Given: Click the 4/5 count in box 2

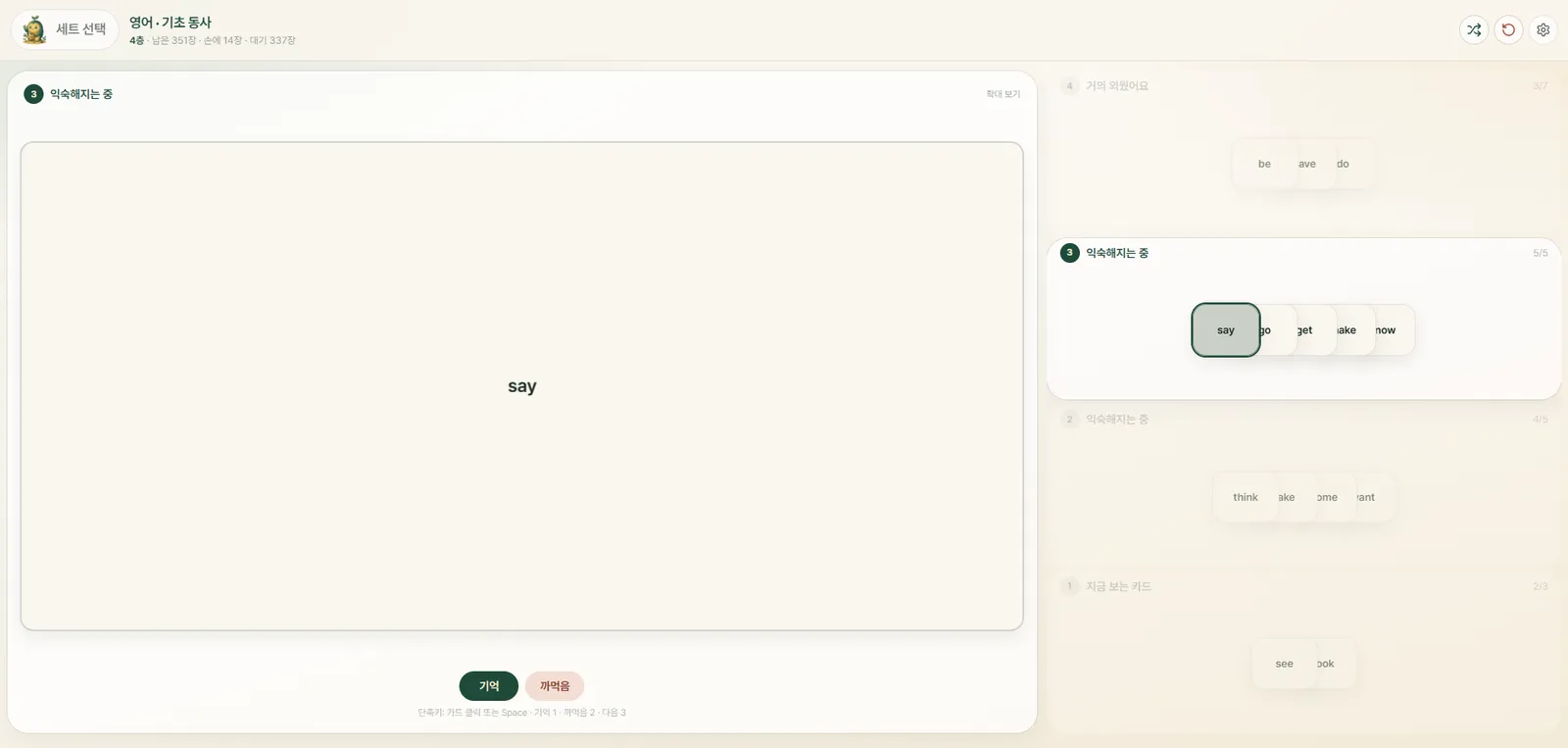Looking at the screenshot, I should [x=1541, y=420].
